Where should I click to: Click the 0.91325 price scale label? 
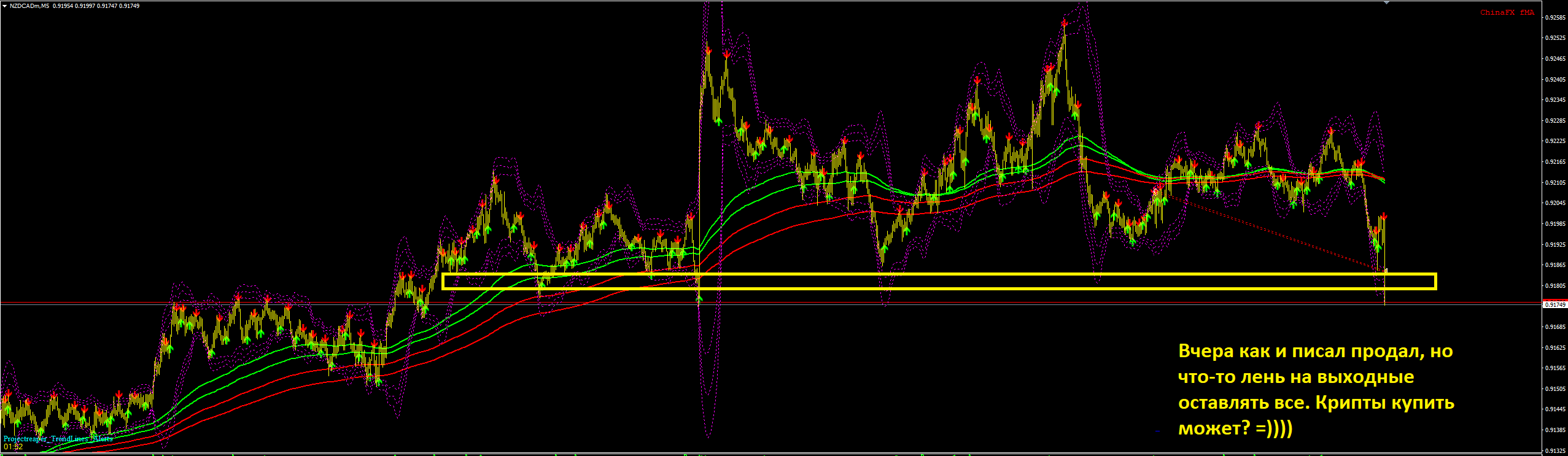(x=1555, y=450)
